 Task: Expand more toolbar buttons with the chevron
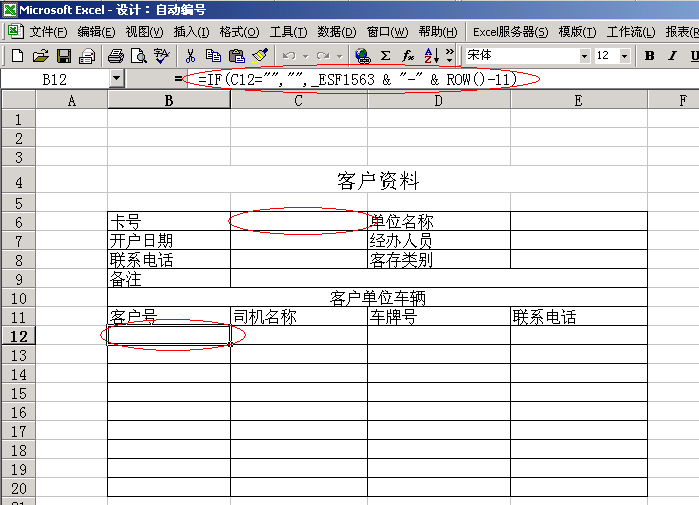(449, 56)
